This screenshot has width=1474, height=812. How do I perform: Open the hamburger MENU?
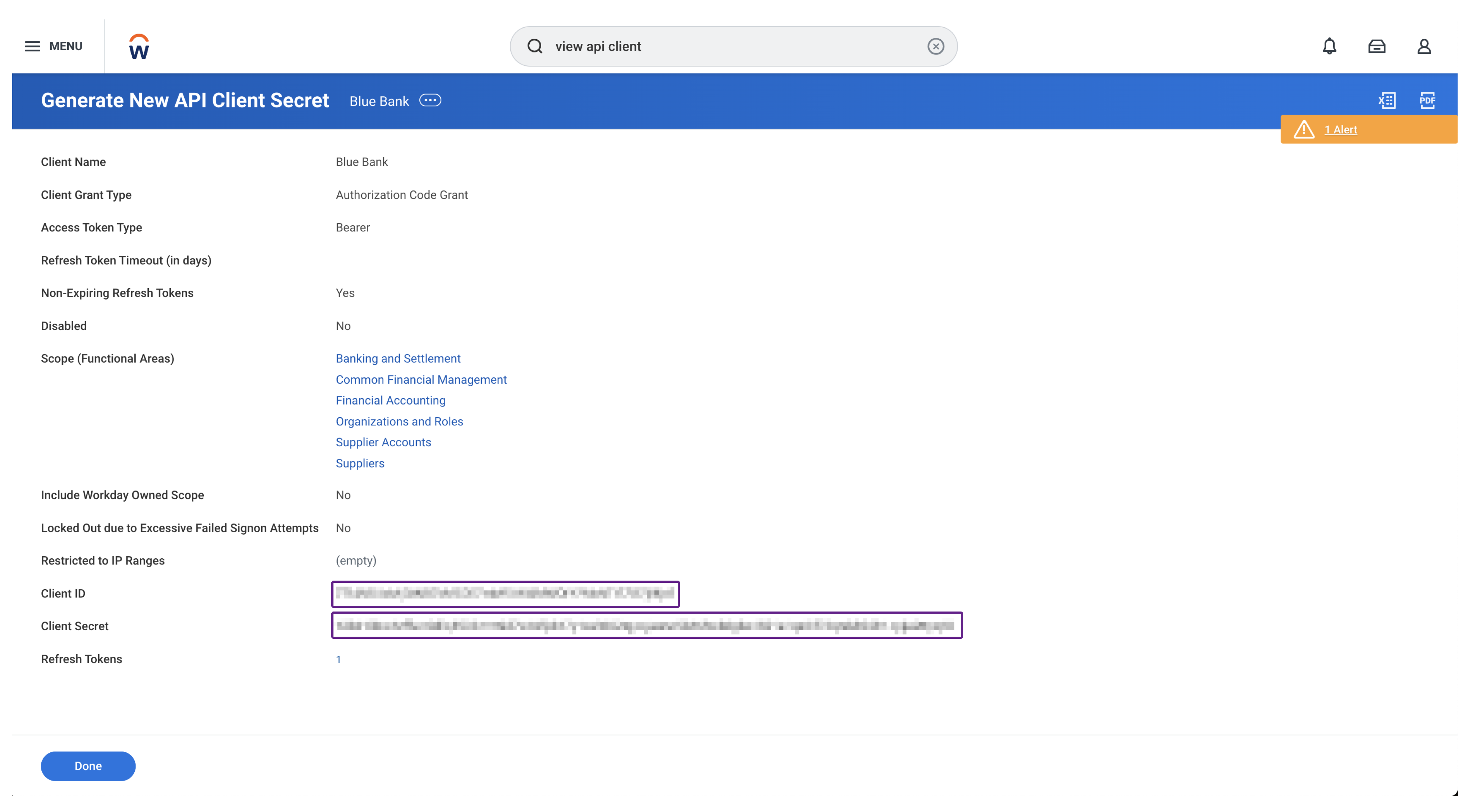tap(33, 46)
